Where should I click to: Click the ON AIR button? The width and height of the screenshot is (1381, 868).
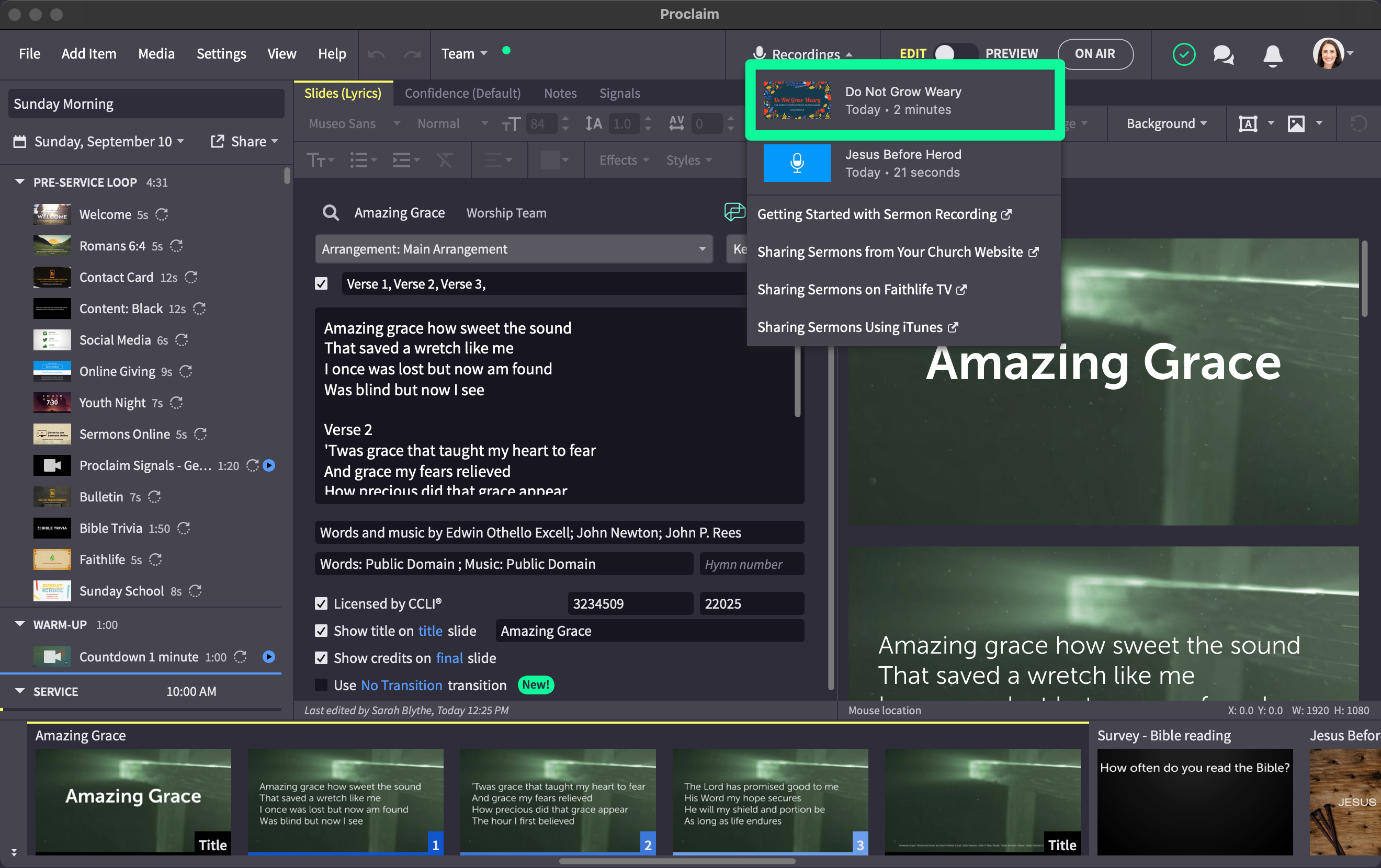1094,54
